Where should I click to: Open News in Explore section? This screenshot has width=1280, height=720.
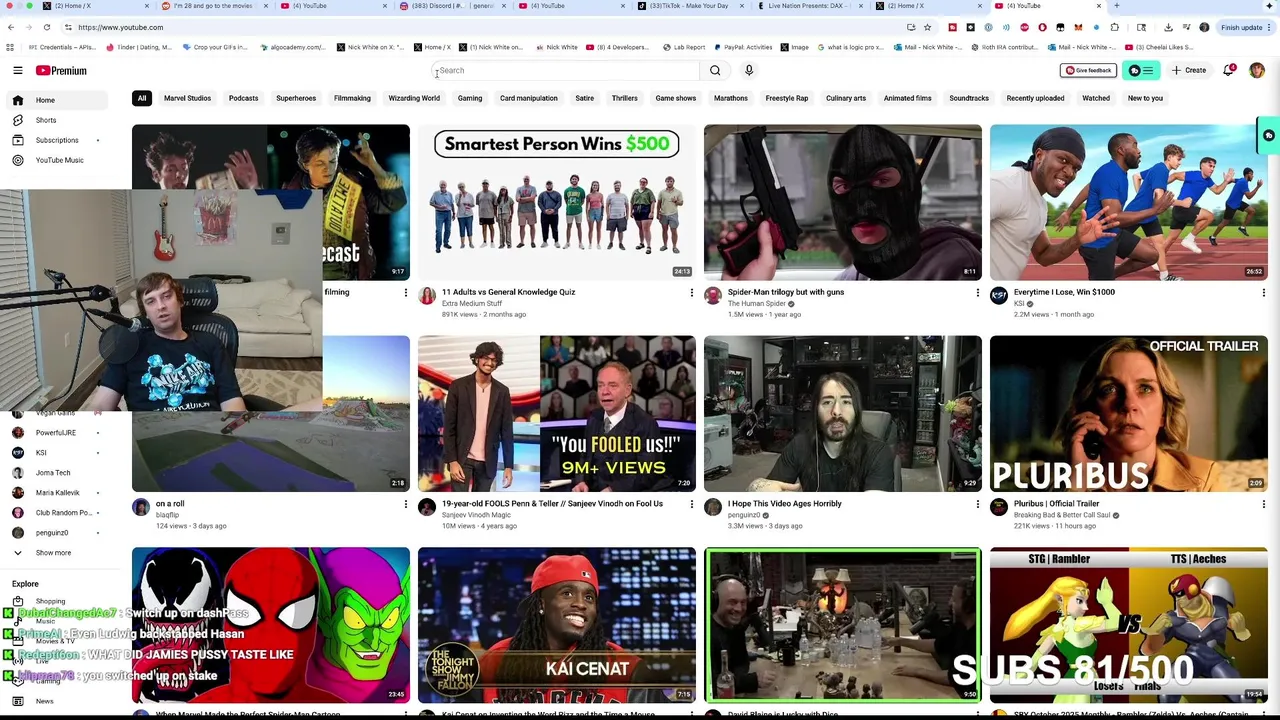coord(57,701)
